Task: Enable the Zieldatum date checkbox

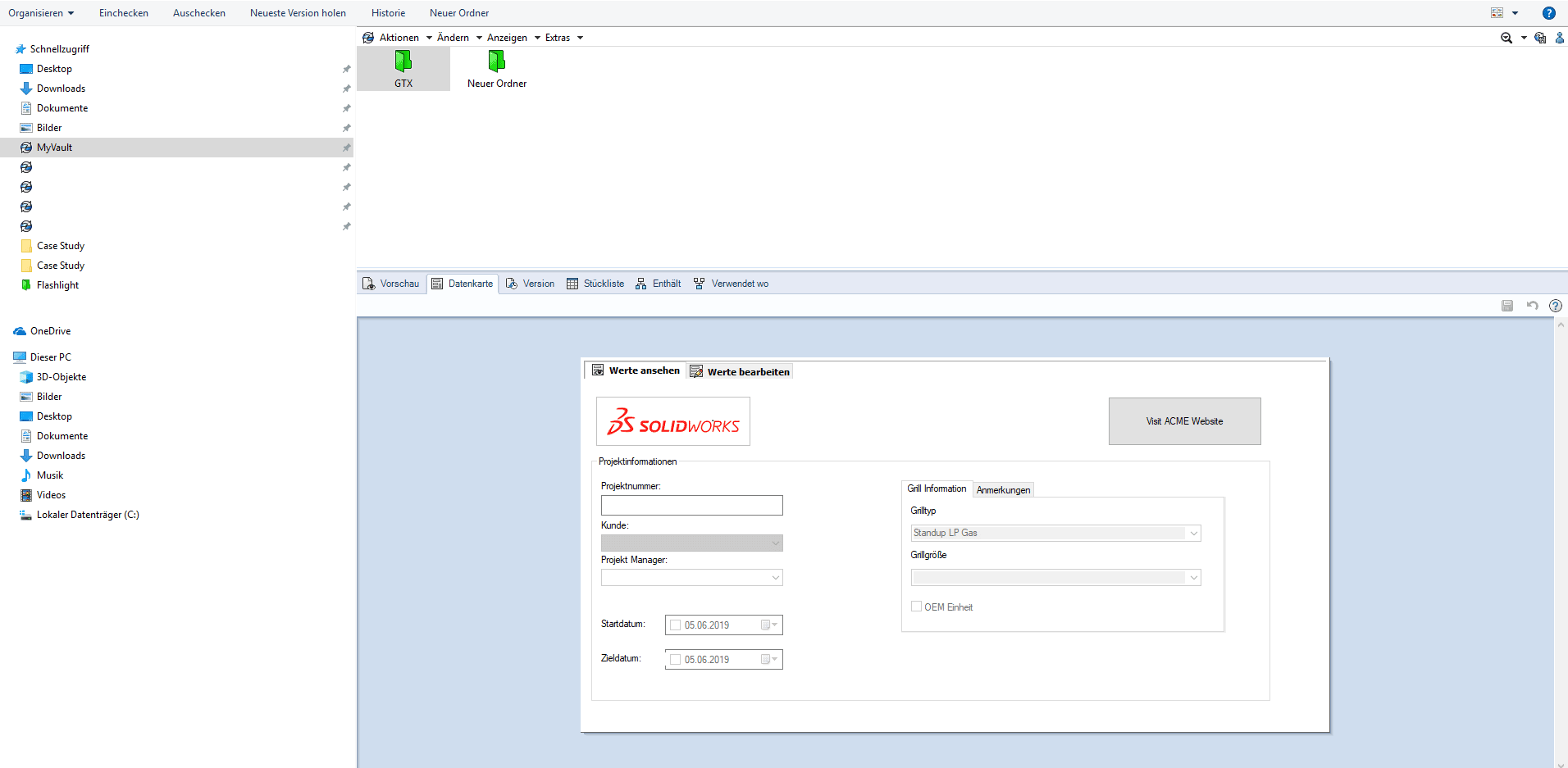Action: [x=676, y=660]
